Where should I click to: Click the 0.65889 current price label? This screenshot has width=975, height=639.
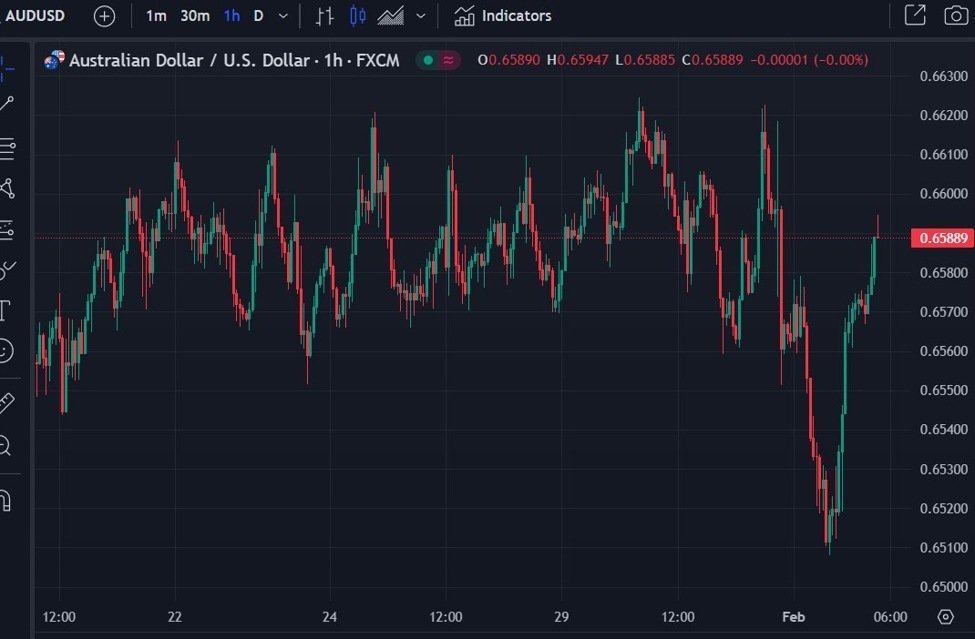tap(943, 238)
